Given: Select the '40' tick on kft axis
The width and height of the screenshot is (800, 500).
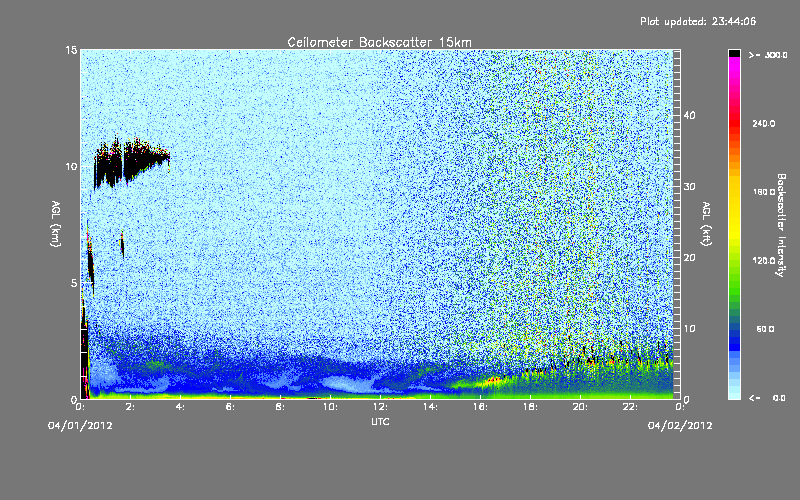Looking at the screenshot, I should point(689,115).
